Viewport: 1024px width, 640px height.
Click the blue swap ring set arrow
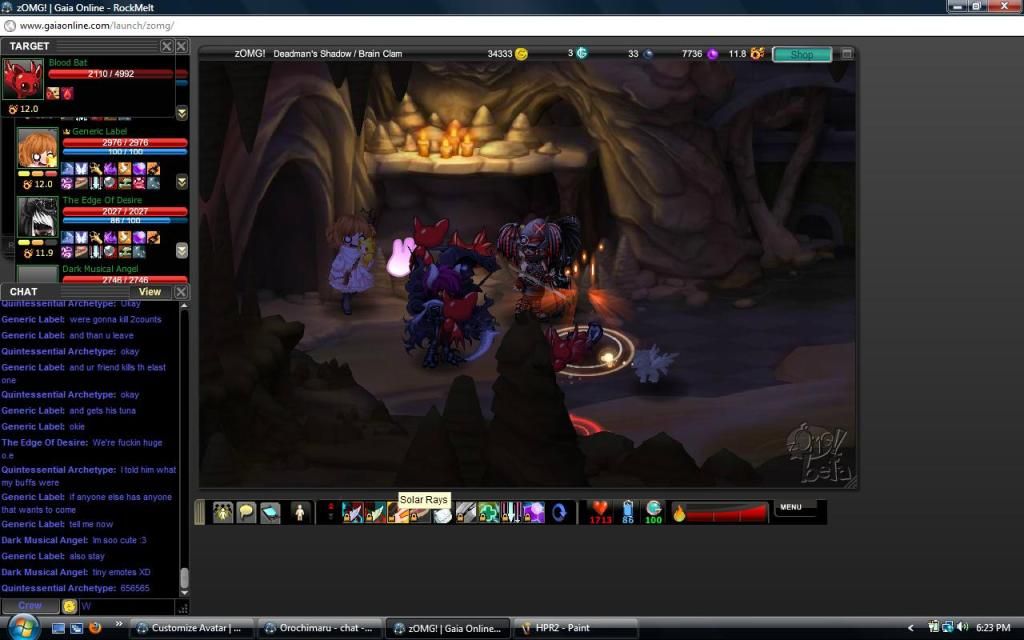[559, 512]
